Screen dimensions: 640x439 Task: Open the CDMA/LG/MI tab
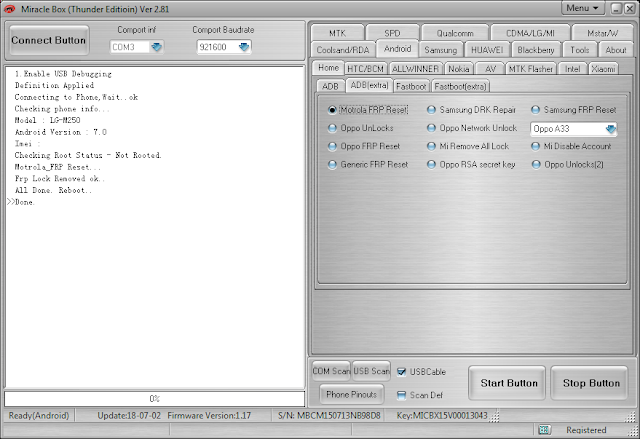tap(530, 33)
